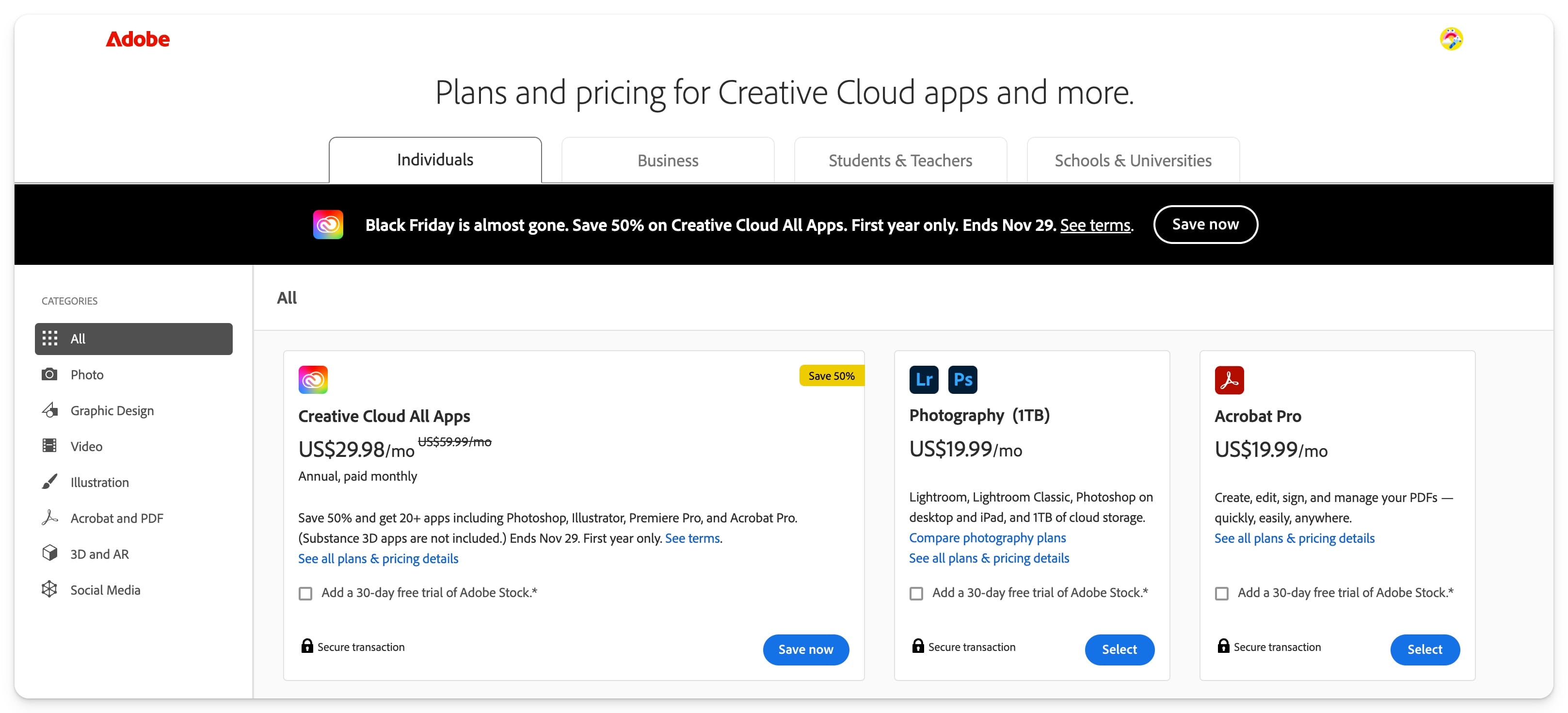Screen dimensions: 1568x713
Task: Click Creative Cloud icon in Black Friday banner
Action: coord(328,225)
